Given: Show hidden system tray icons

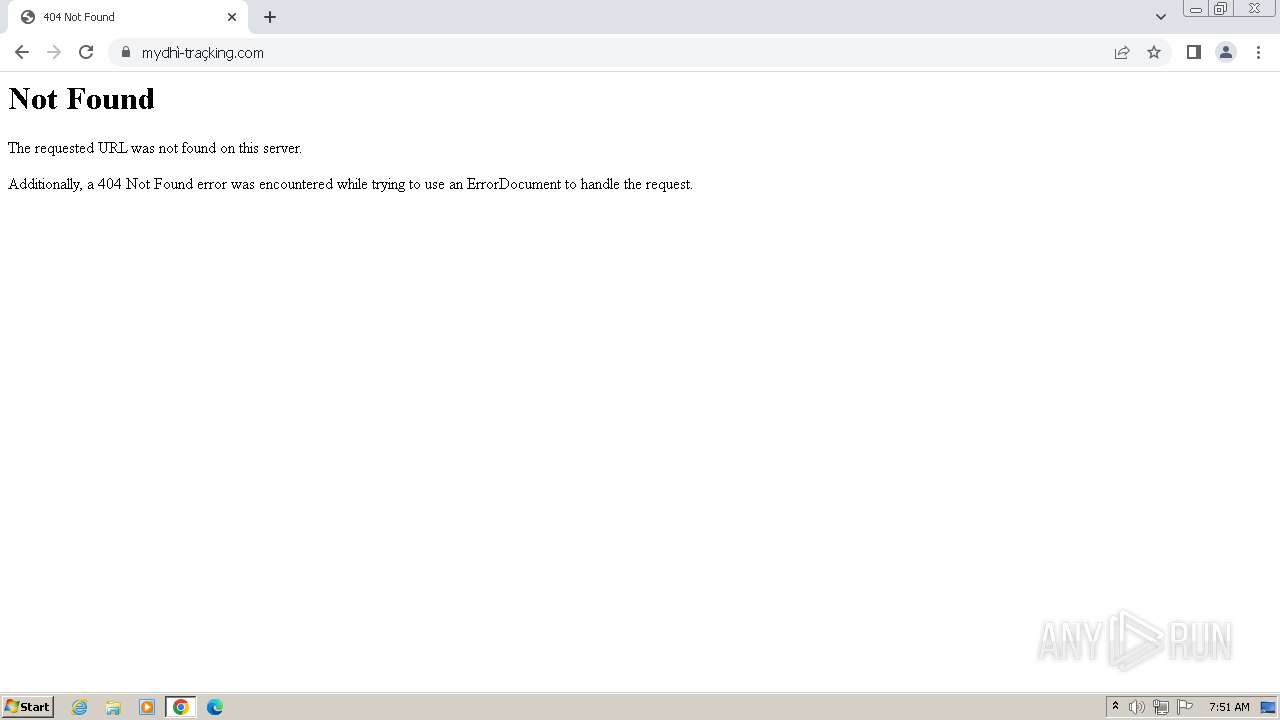Looking at the screenshot, I should [1115, 707].
